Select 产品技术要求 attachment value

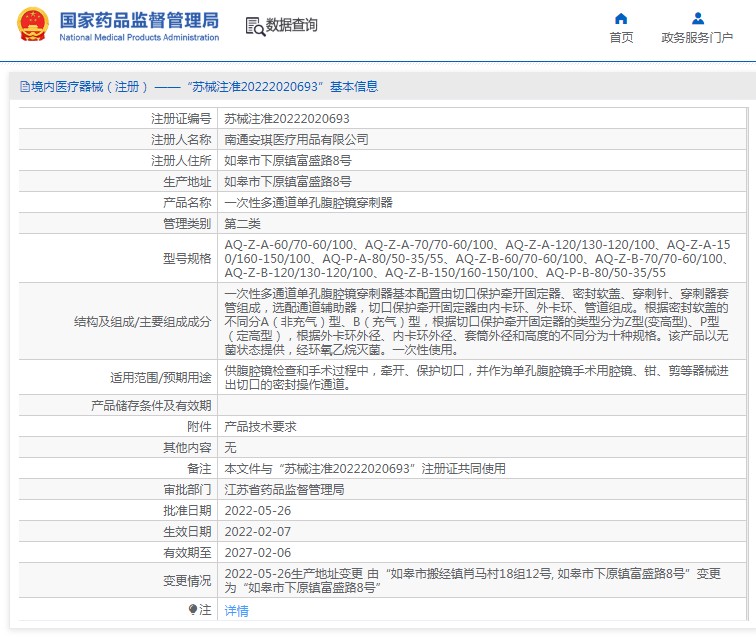pyautogui.click(x=260, y=427)
